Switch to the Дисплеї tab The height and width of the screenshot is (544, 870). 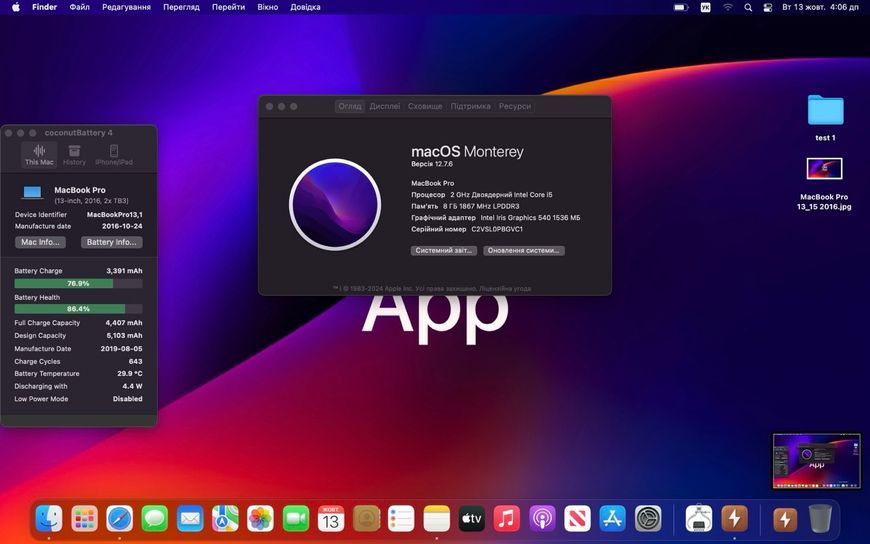point(385,106)
